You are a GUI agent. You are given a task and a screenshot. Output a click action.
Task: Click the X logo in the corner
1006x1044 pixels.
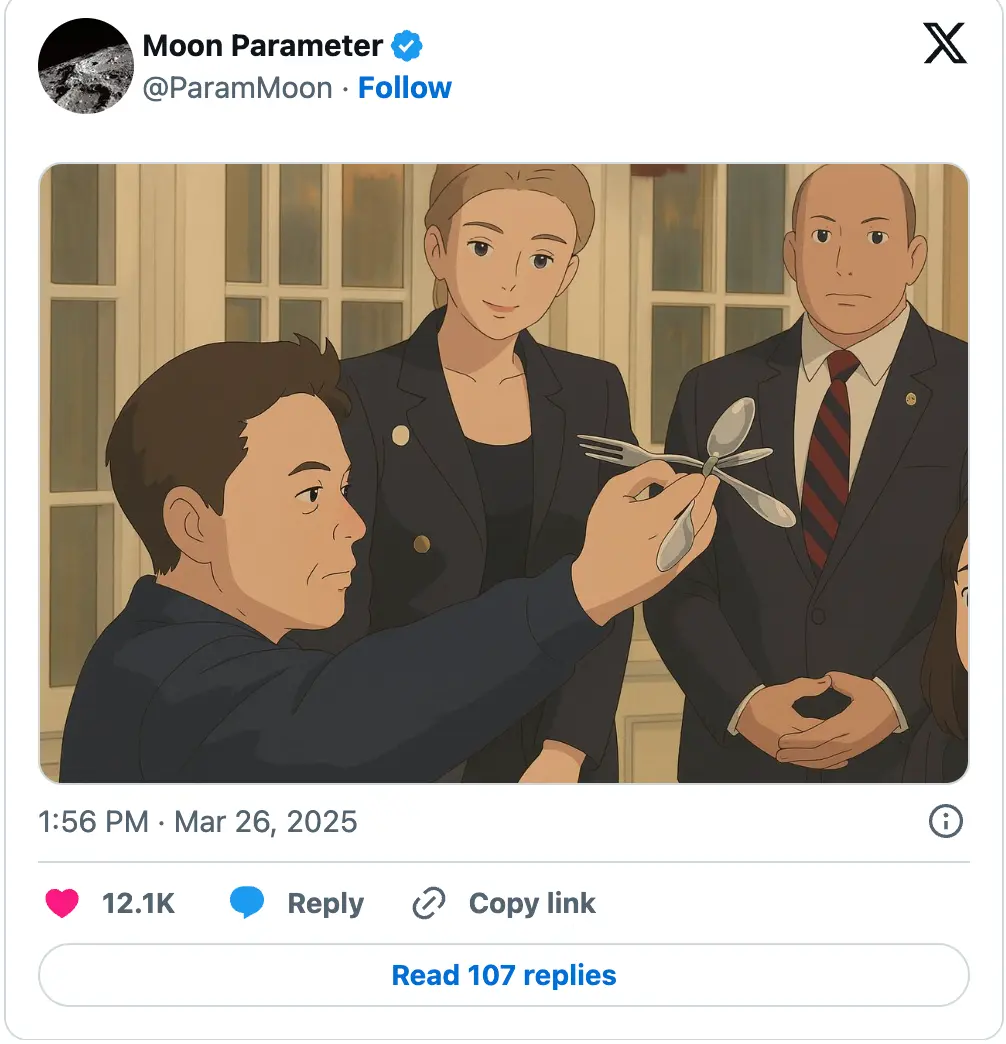[945, 43]
